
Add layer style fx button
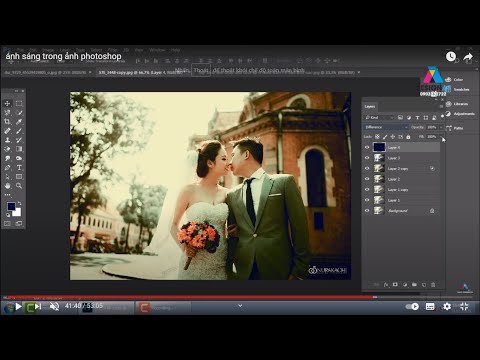pyautogui.click(x=386, y=285)
